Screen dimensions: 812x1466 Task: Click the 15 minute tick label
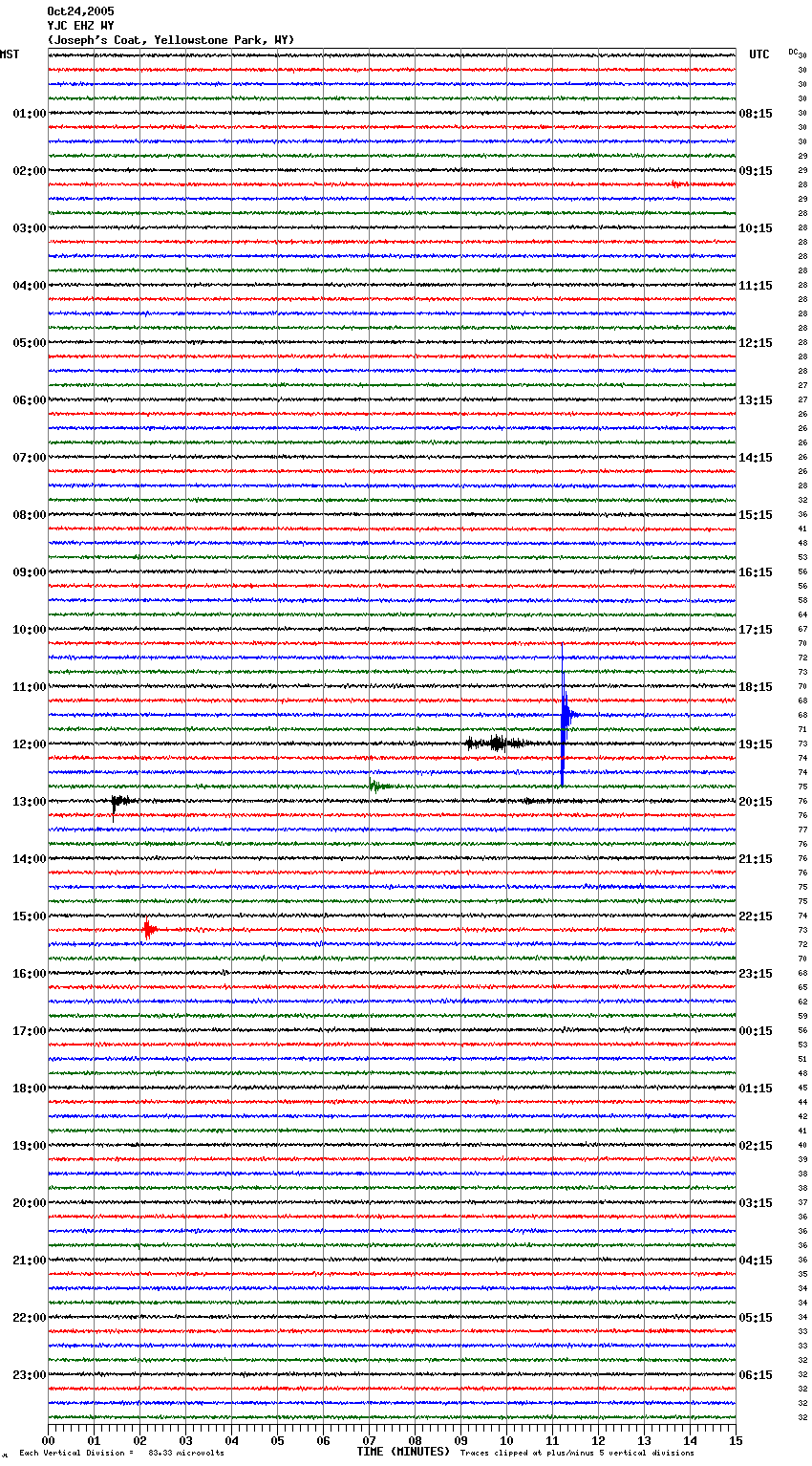pyautogui.click(x=736, y=1440)
